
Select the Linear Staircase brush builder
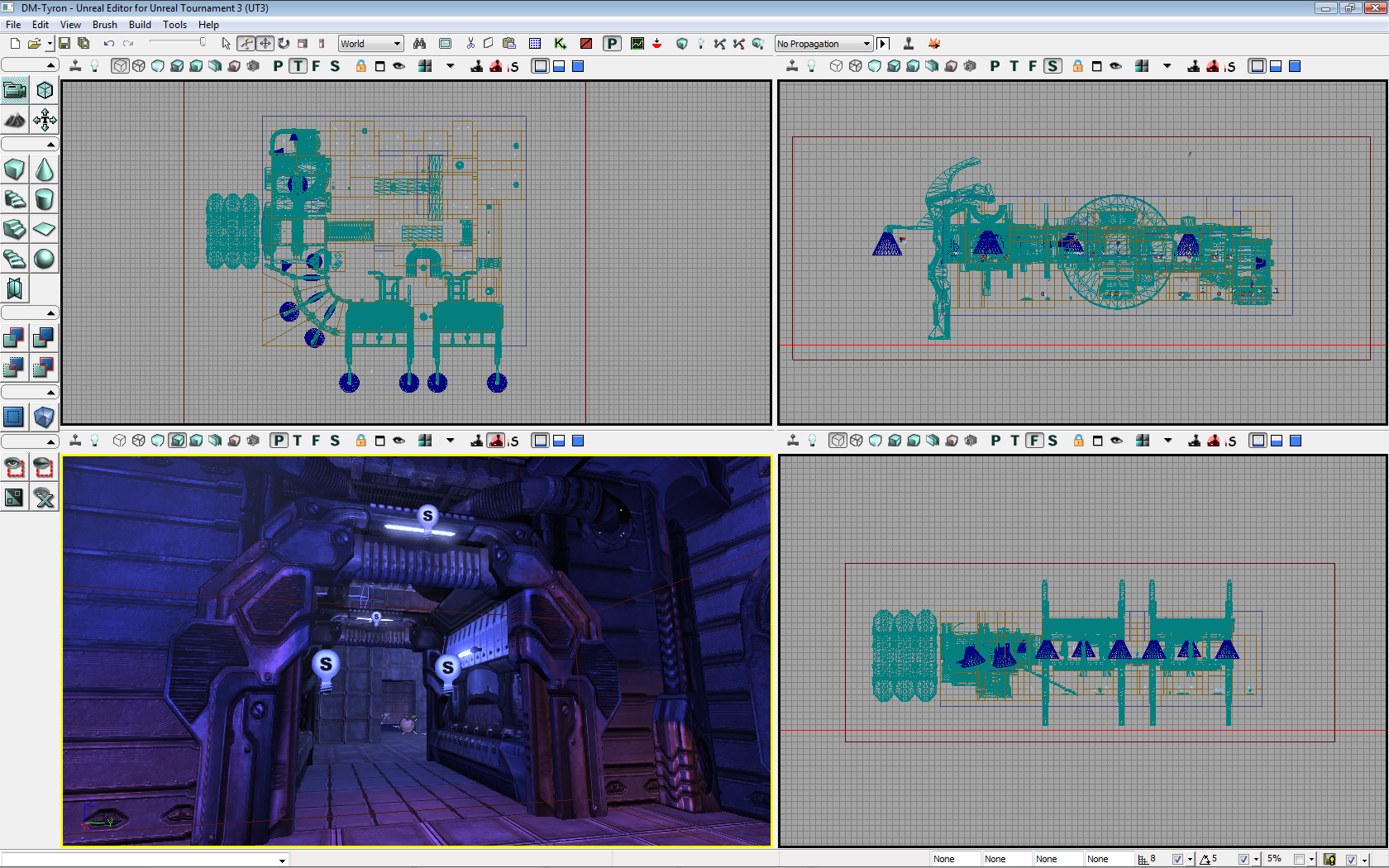tap(15, 229)
